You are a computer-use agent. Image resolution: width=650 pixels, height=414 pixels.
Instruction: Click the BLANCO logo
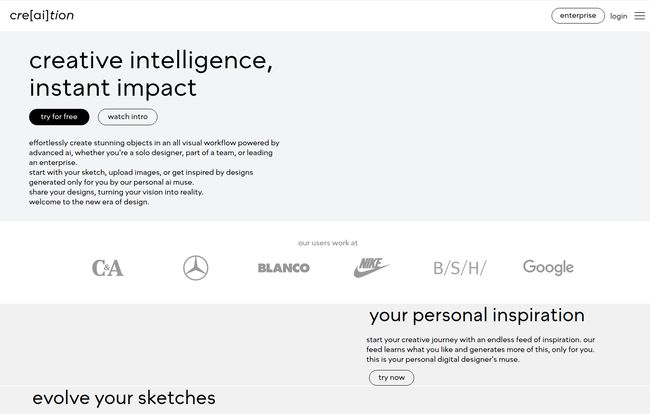tap(284, 268)
